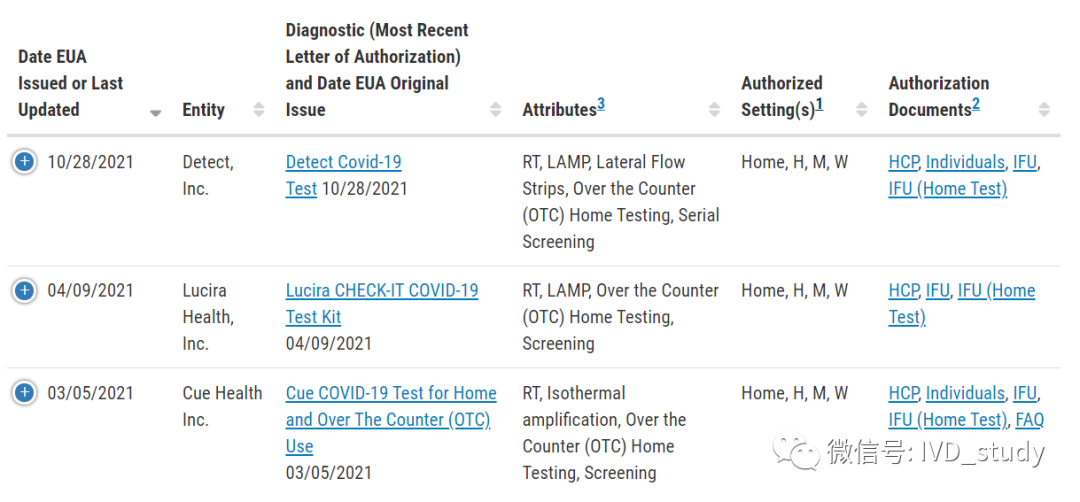Sort table by Entity column arrows
Image resolution: width=1080 pixels, height=502 pixels.
(259, 110)
